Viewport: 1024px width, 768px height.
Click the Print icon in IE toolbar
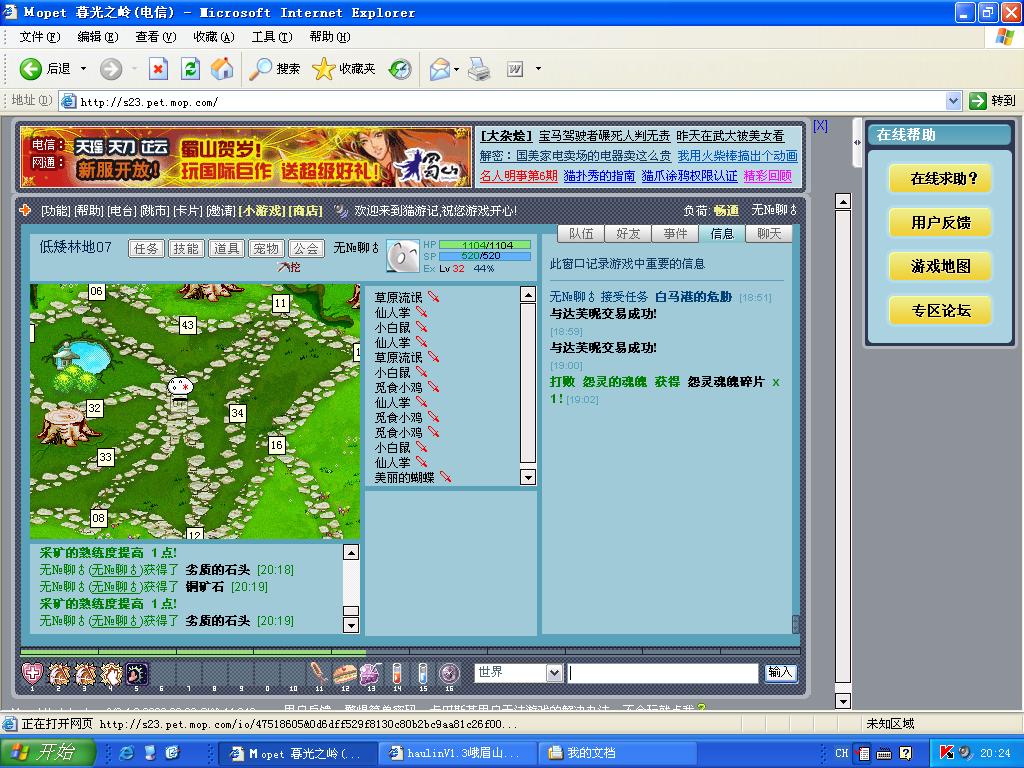coord(479,69)
